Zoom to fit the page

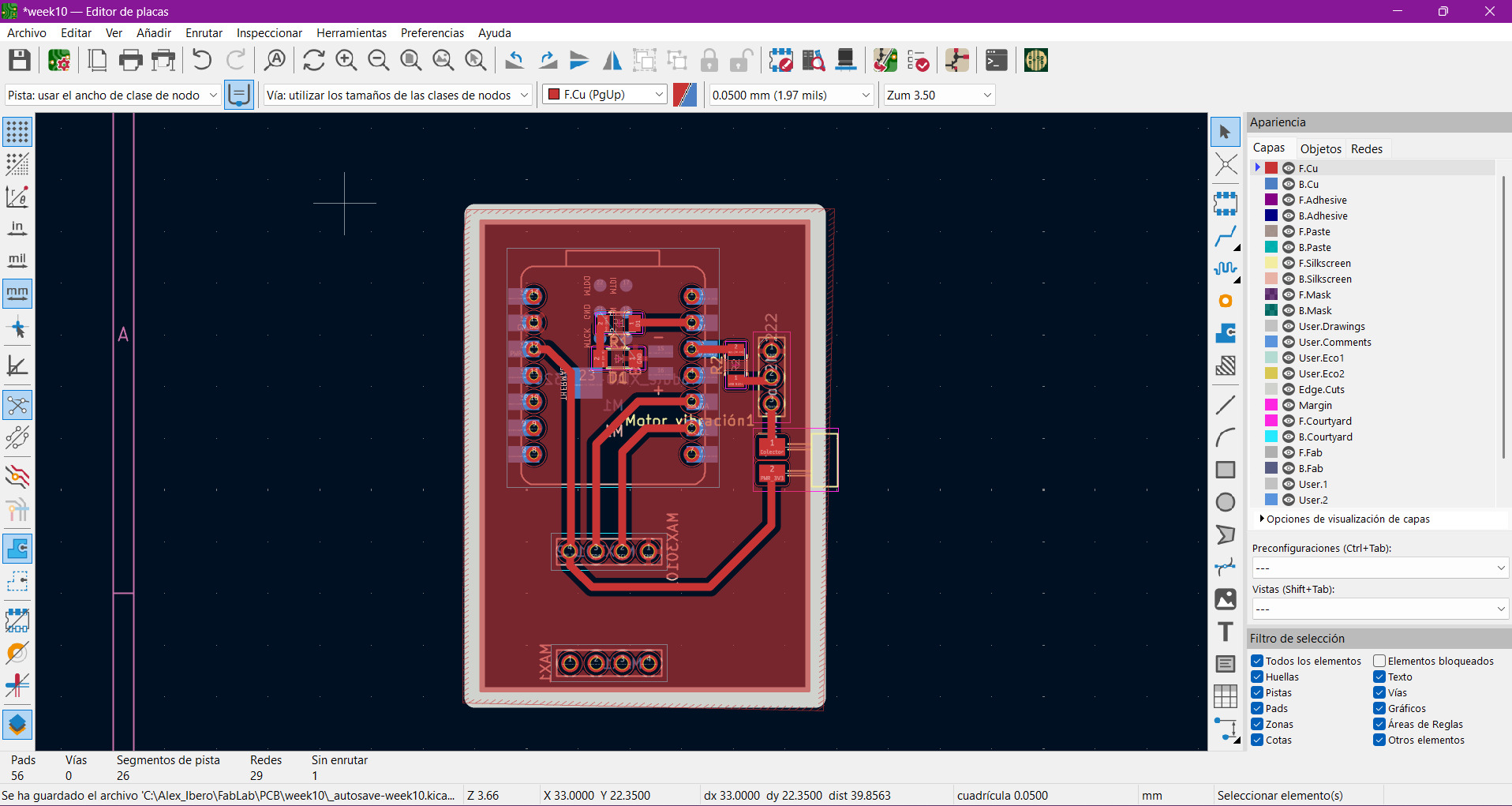[x=410, y=60]
